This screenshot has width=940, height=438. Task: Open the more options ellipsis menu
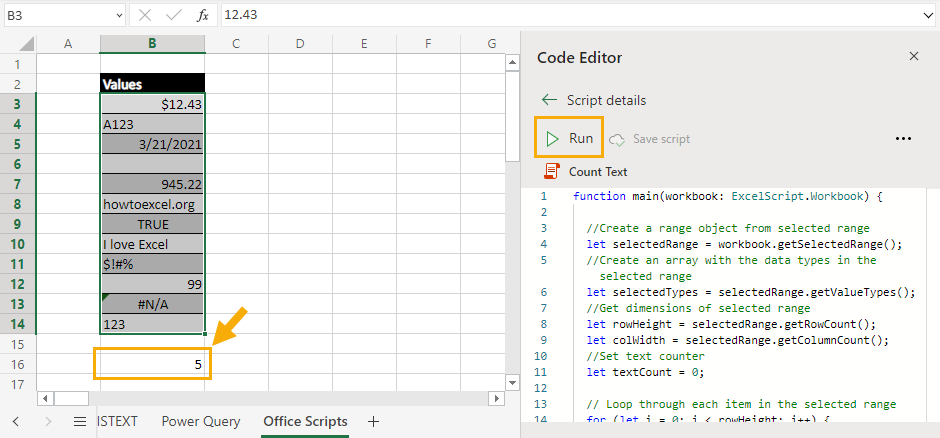coord(903,139)
